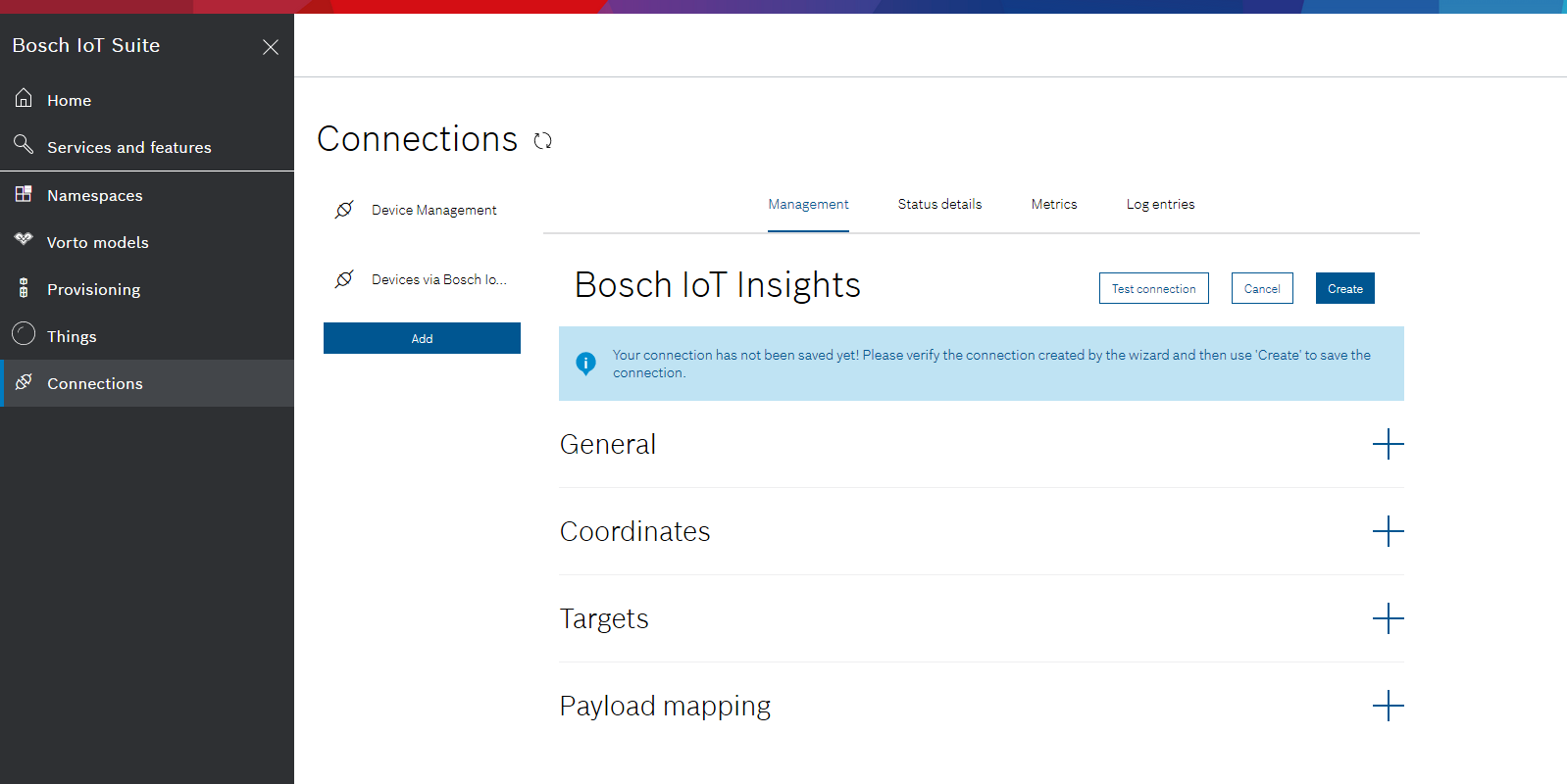Click the Provisioning device icon
Viewport: 1567px width, 784px height.
(x=24, y=288)
